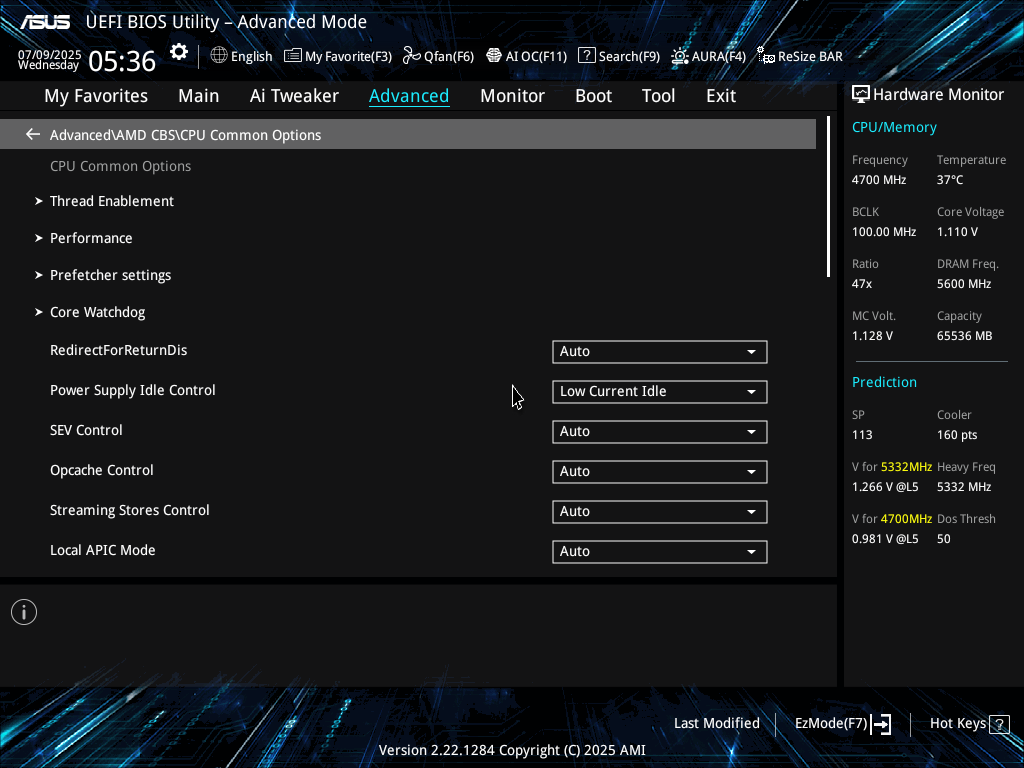This screenshot has width=1024, height=768.
Task: Open Search(F9) question mark icon
Action: click(587, 56)
